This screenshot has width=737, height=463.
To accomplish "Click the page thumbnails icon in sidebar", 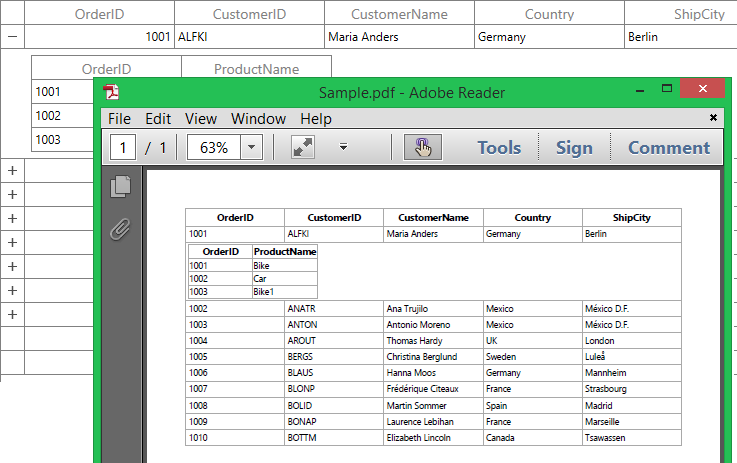I will (x=121, y=186).
